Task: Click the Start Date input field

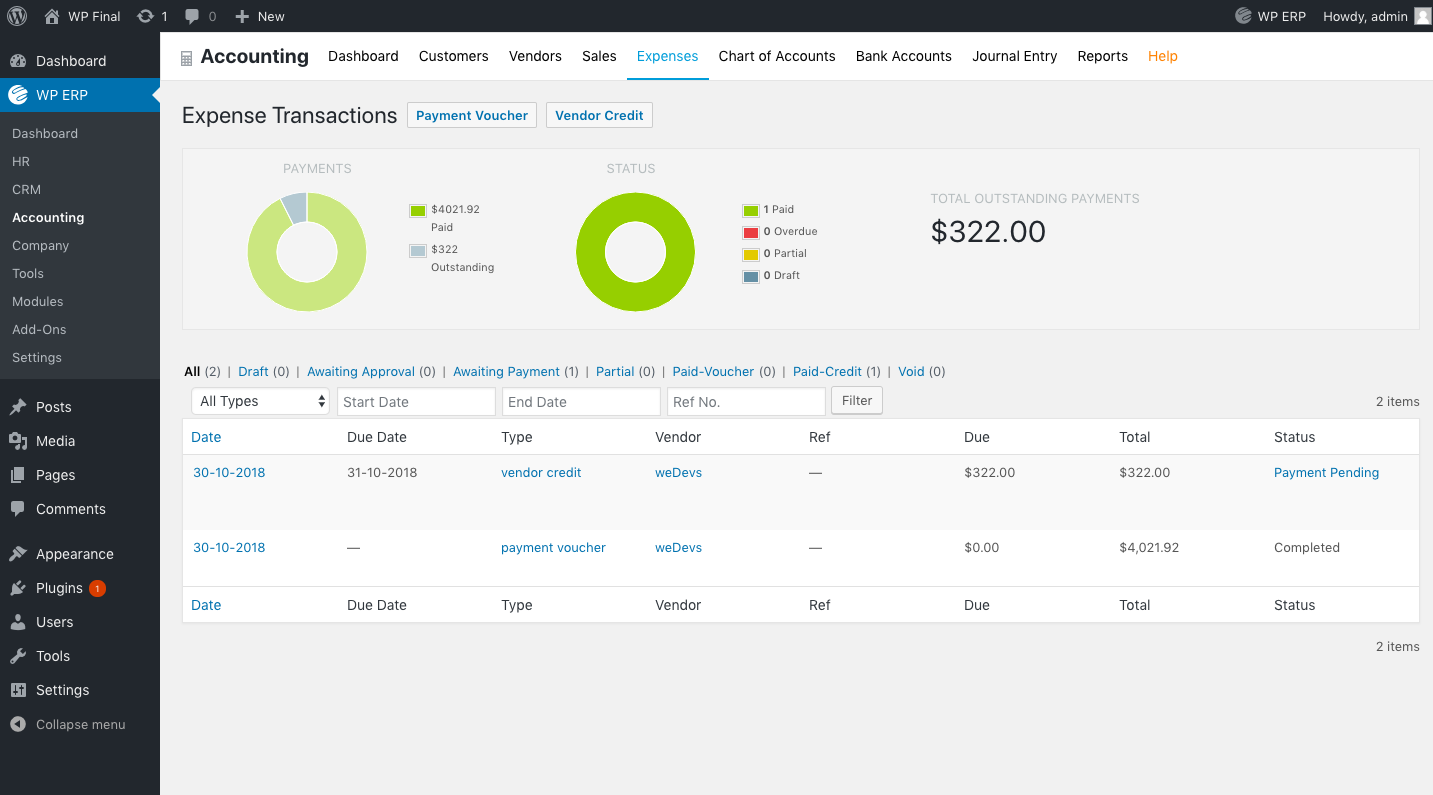Action: pos(416,401)
